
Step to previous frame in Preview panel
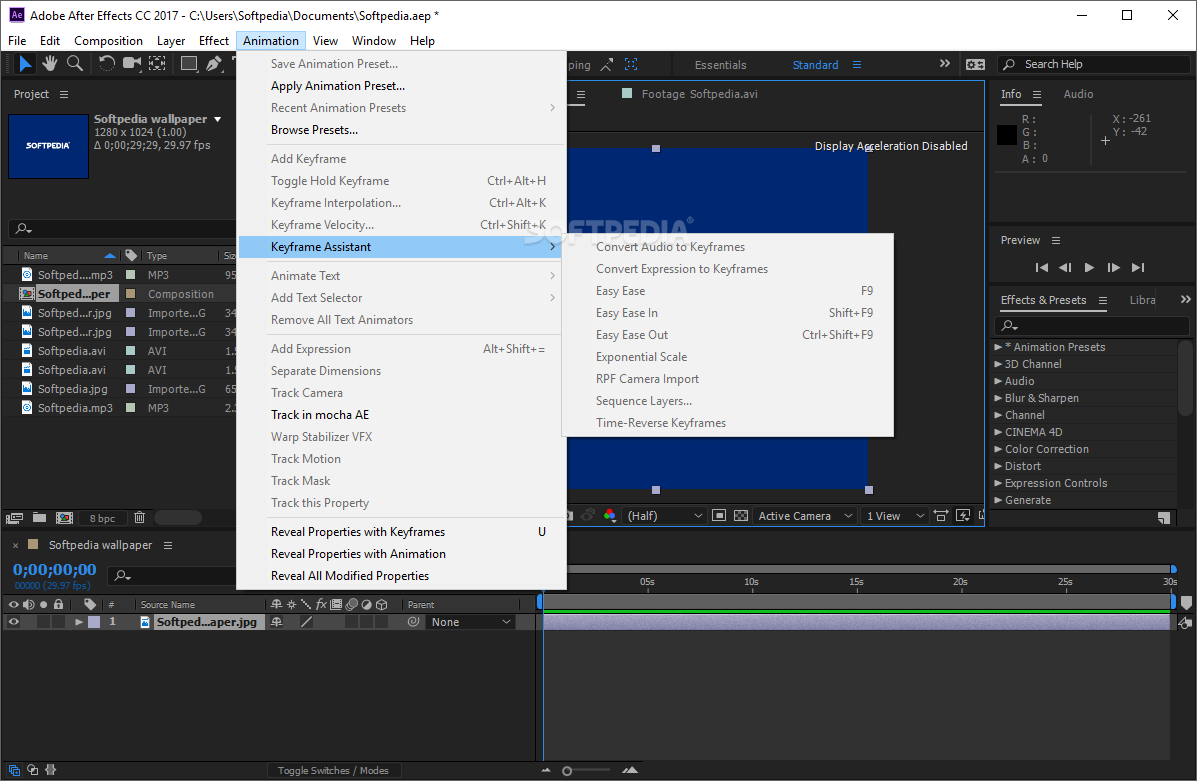pyautogui.click(x=1065, y=267)
